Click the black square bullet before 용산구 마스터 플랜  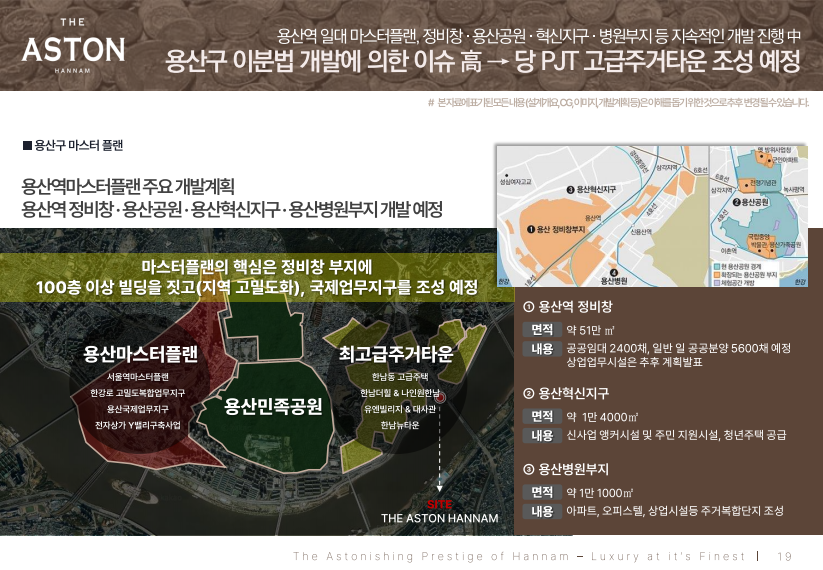(27, 145)
